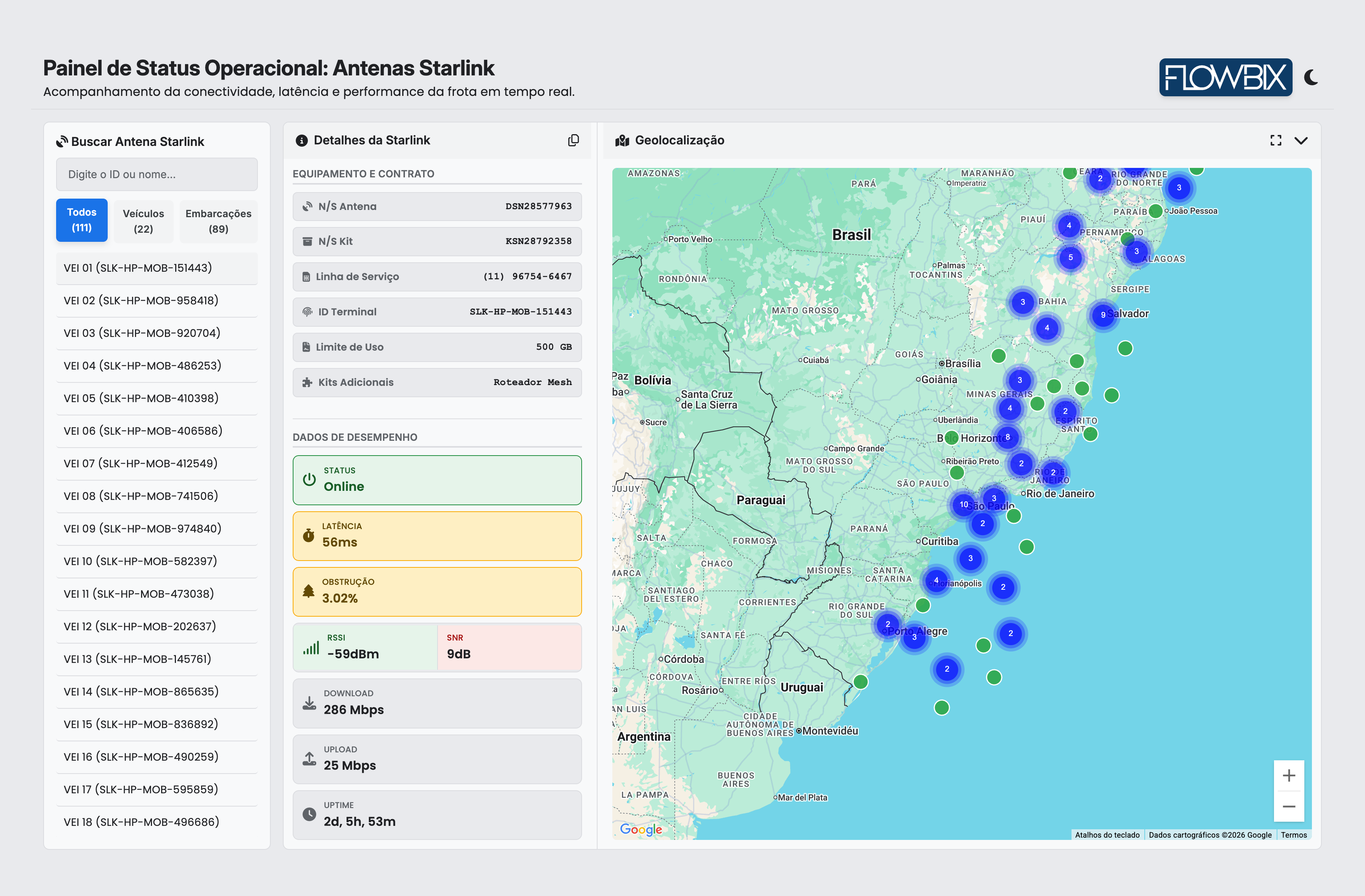Zoom in the map with plus button

point(1289,775)
